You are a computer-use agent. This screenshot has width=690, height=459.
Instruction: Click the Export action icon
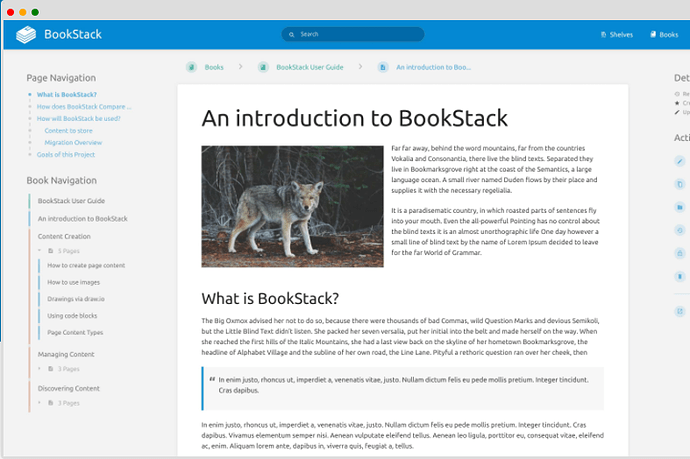coord(680,312)
